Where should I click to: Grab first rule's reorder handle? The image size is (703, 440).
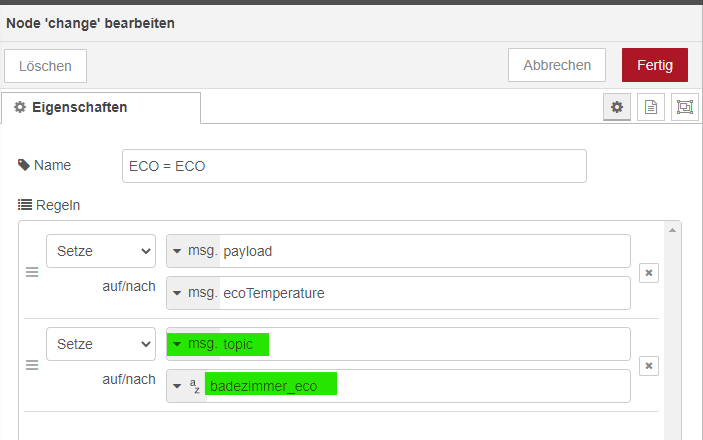32,272
